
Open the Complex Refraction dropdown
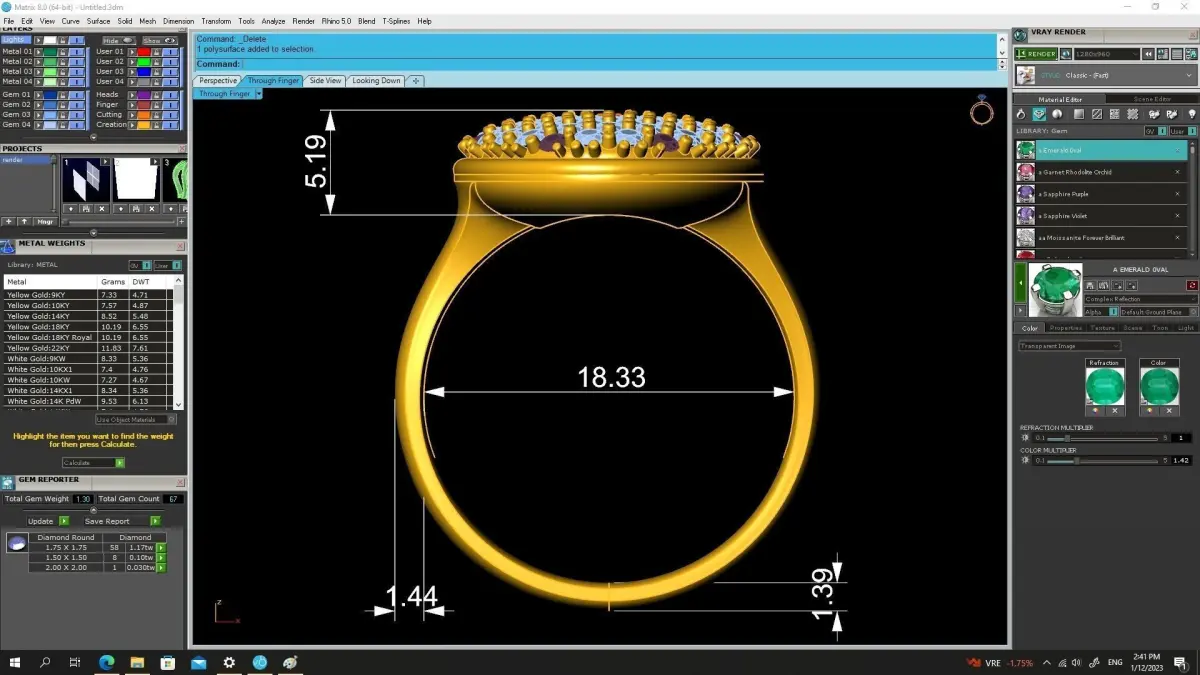click(1141, 299)
